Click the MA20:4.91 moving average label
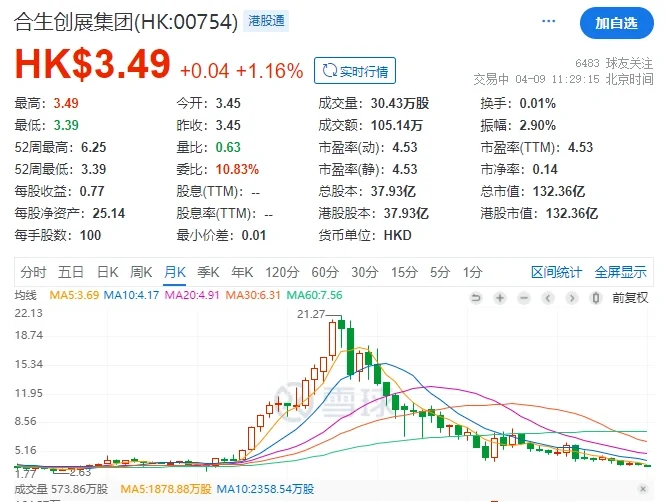 pyautogui.click(x=192, y=295)
